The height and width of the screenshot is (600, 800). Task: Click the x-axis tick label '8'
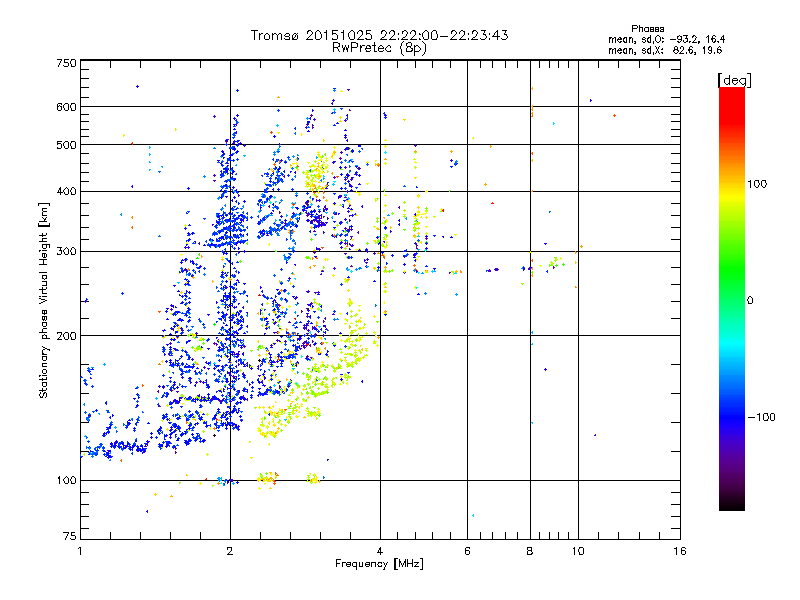point(530,551)
